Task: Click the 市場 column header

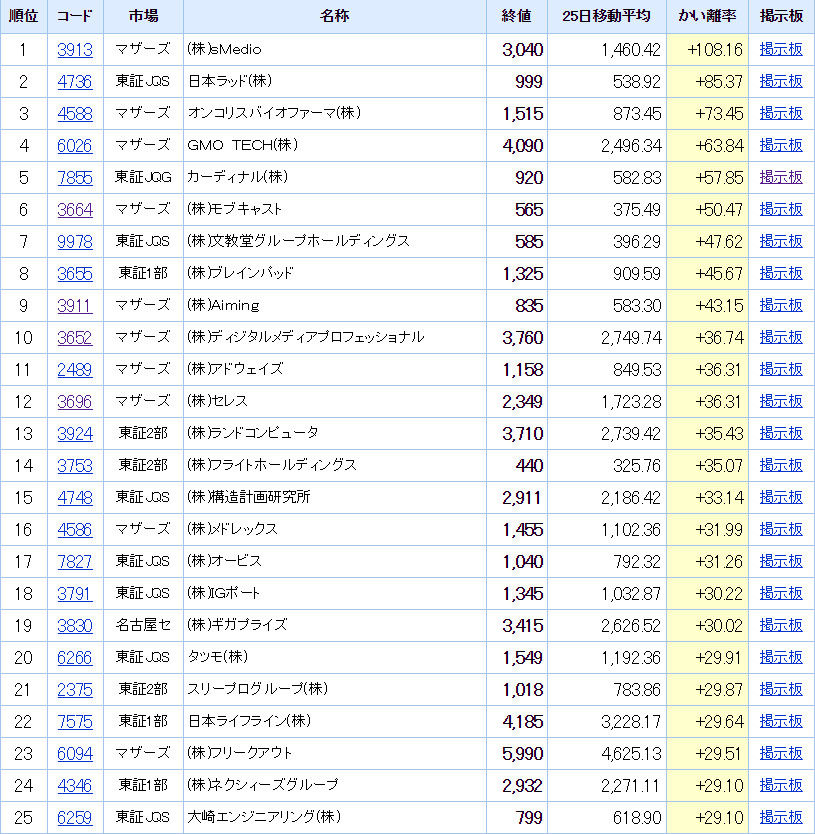Action: click(x=143, y=16)
